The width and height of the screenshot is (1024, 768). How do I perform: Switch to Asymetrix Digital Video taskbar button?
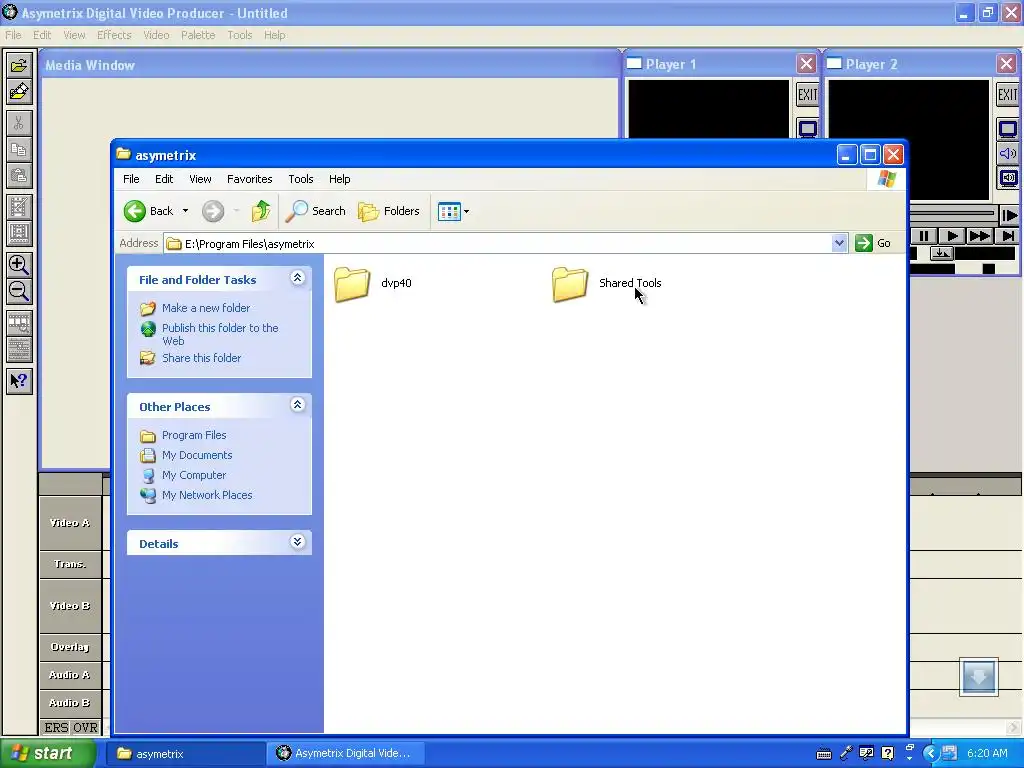346,754
